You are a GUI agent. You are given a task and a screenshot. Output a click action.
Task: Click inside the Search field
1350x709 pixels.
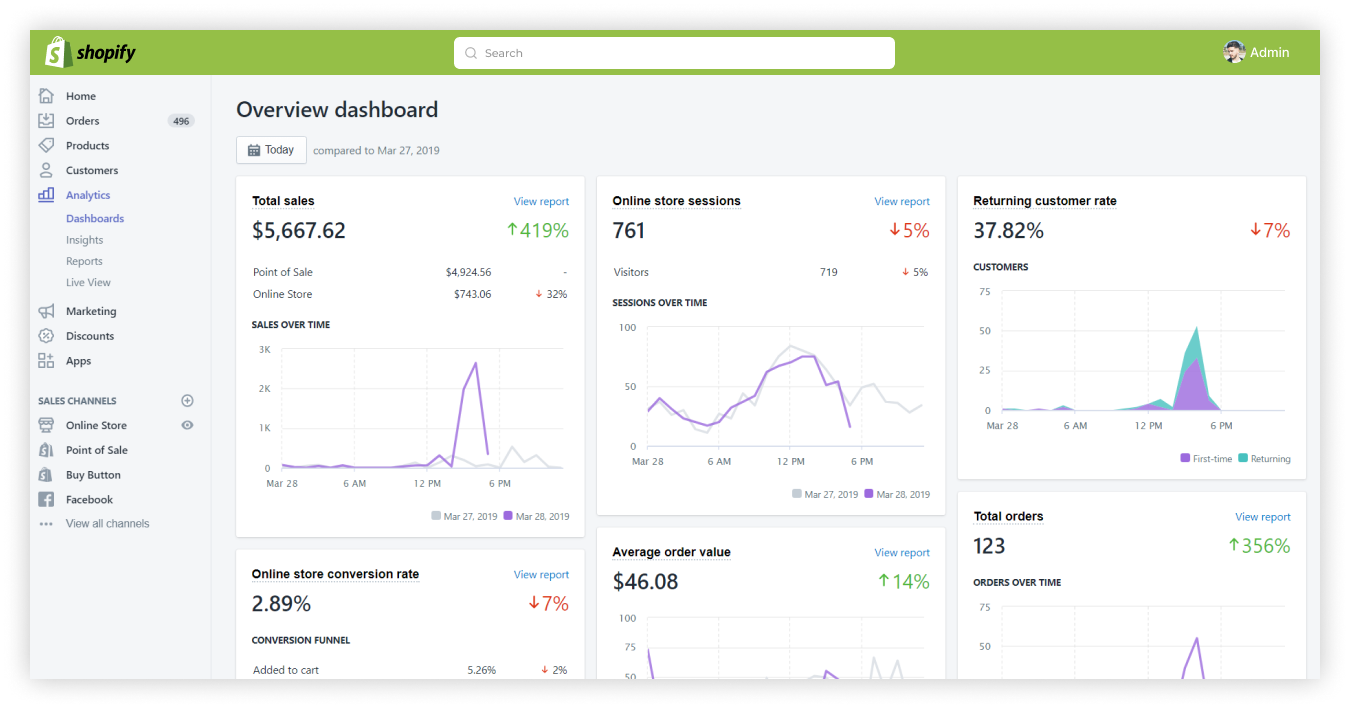pos(674,53)
